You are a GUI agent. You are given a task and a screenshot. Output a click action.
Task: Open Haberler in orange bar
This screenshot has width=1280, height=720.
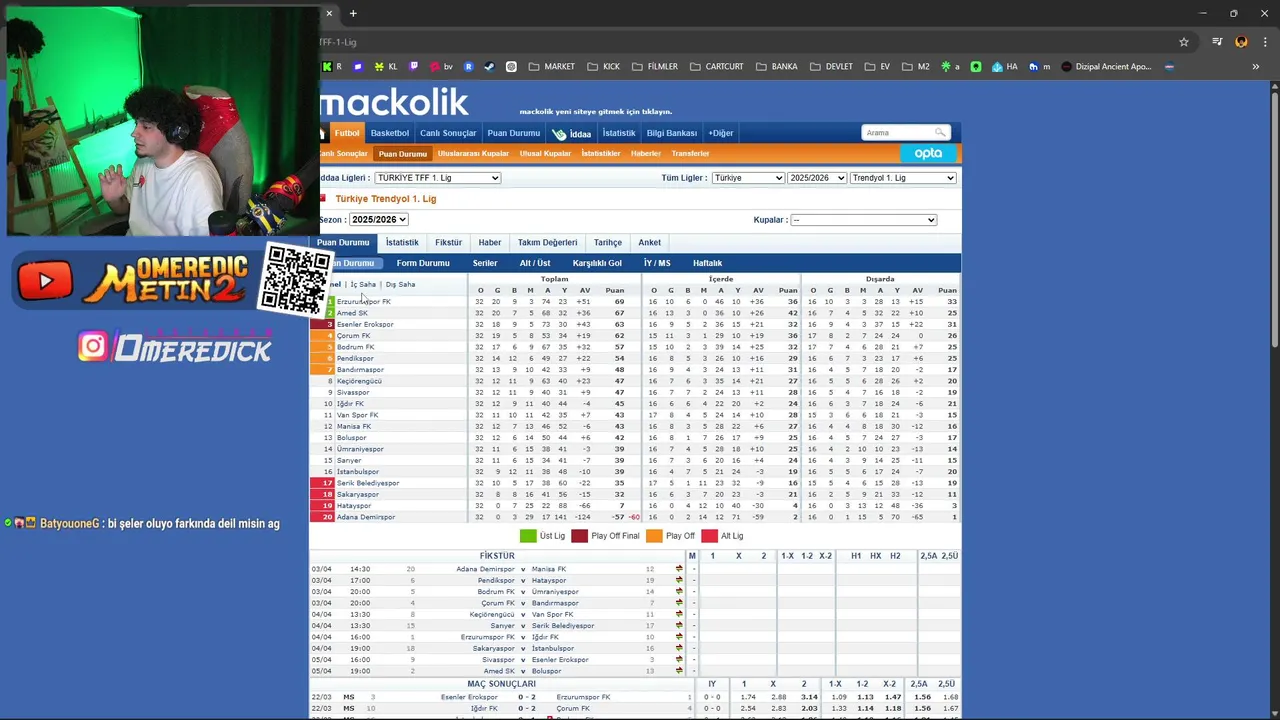pos(646,154)
